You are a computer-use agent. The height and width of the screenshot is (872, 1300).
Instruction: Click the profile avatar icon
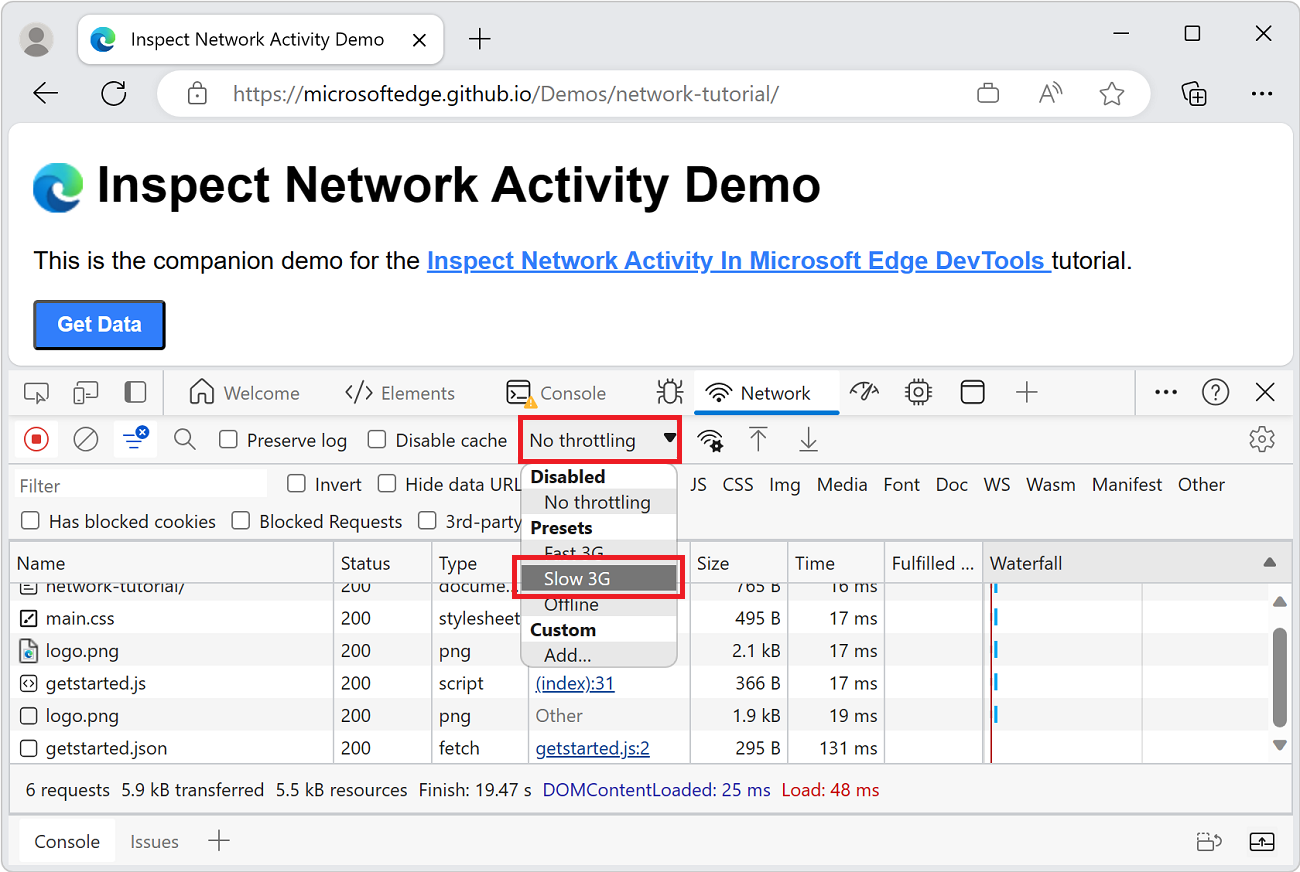(x=37, y=39)
